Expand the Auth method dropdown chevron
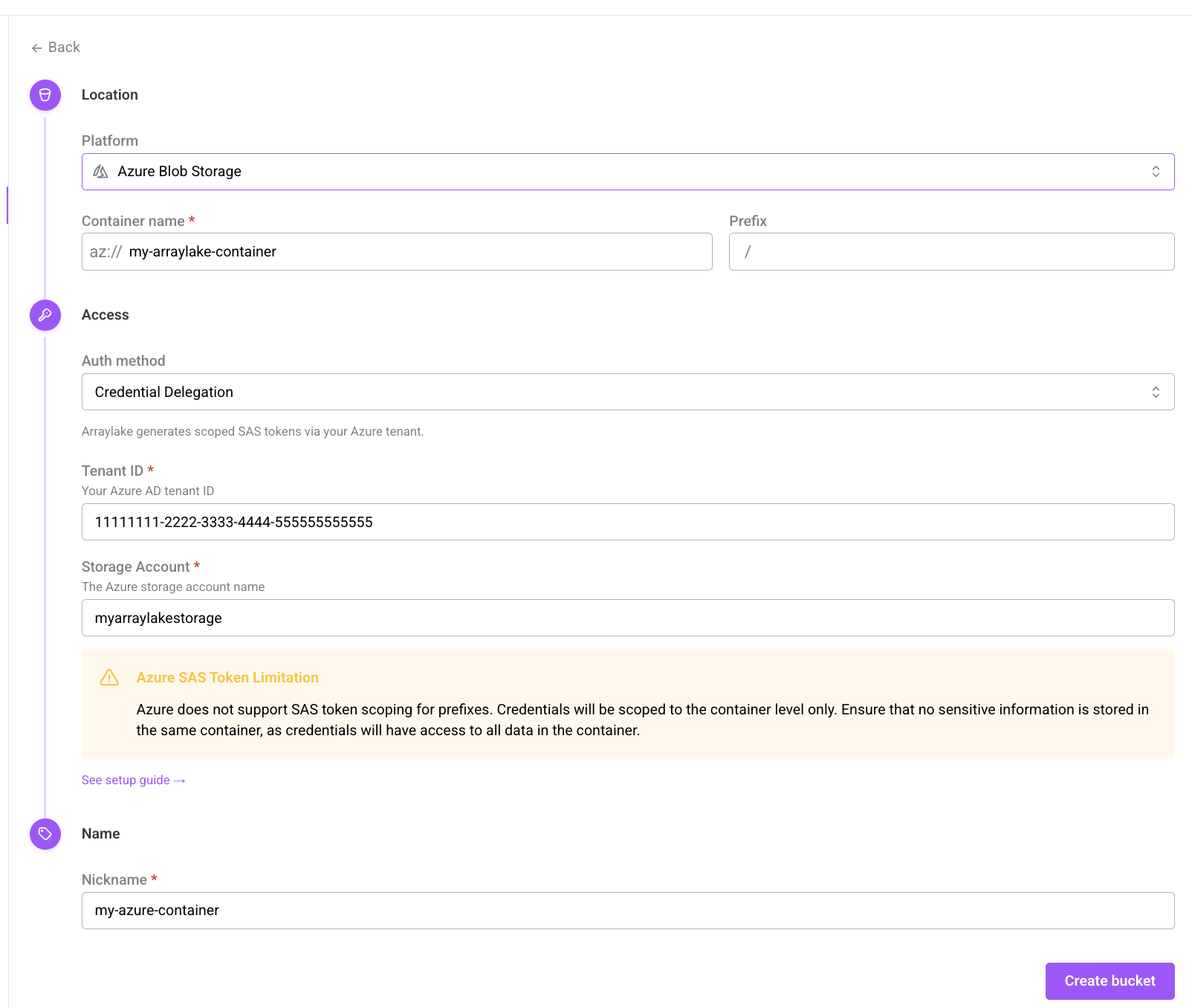 pyautogui.click(x=1156, y=392)
